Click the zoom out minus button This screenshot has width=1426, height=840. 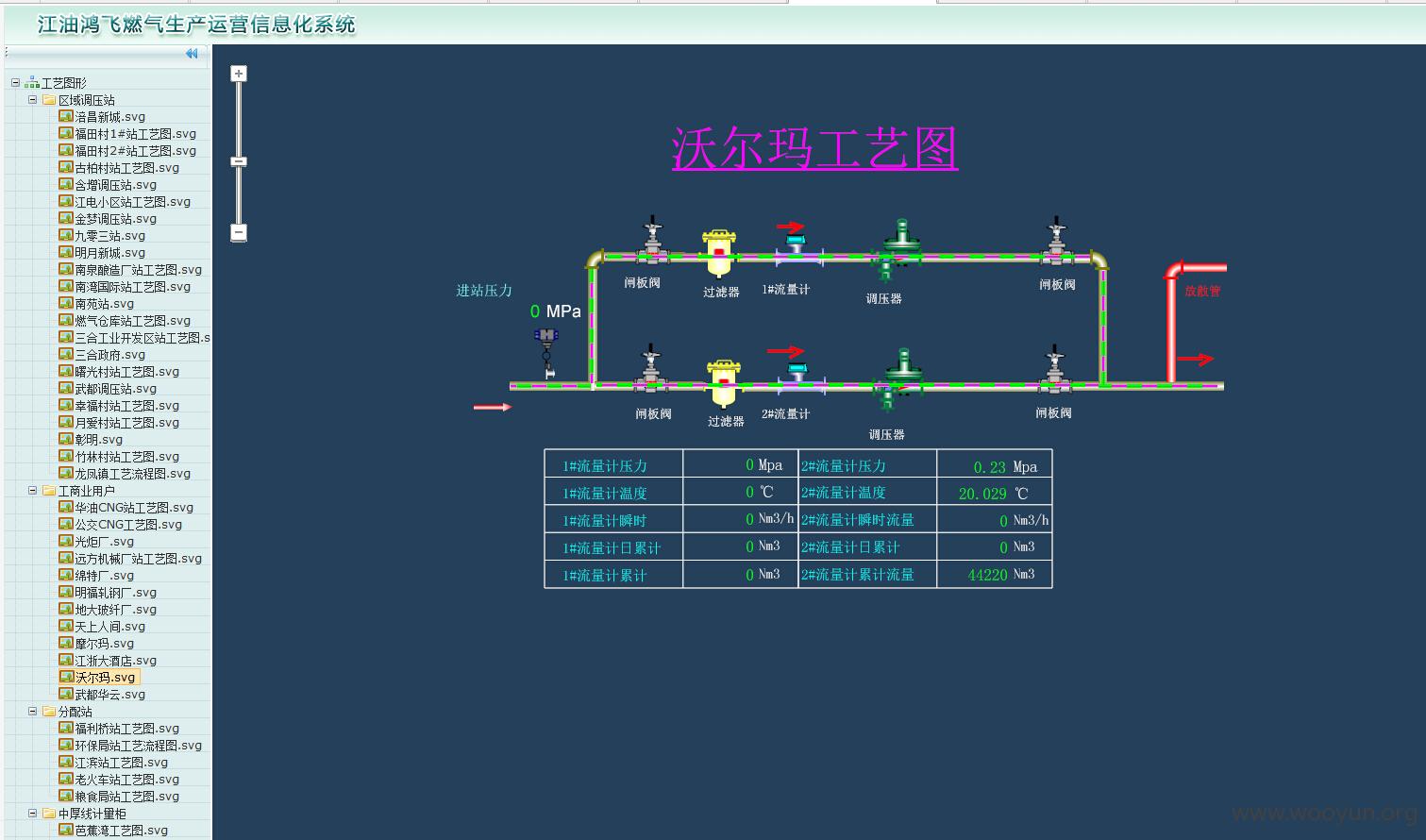(239, 232)
